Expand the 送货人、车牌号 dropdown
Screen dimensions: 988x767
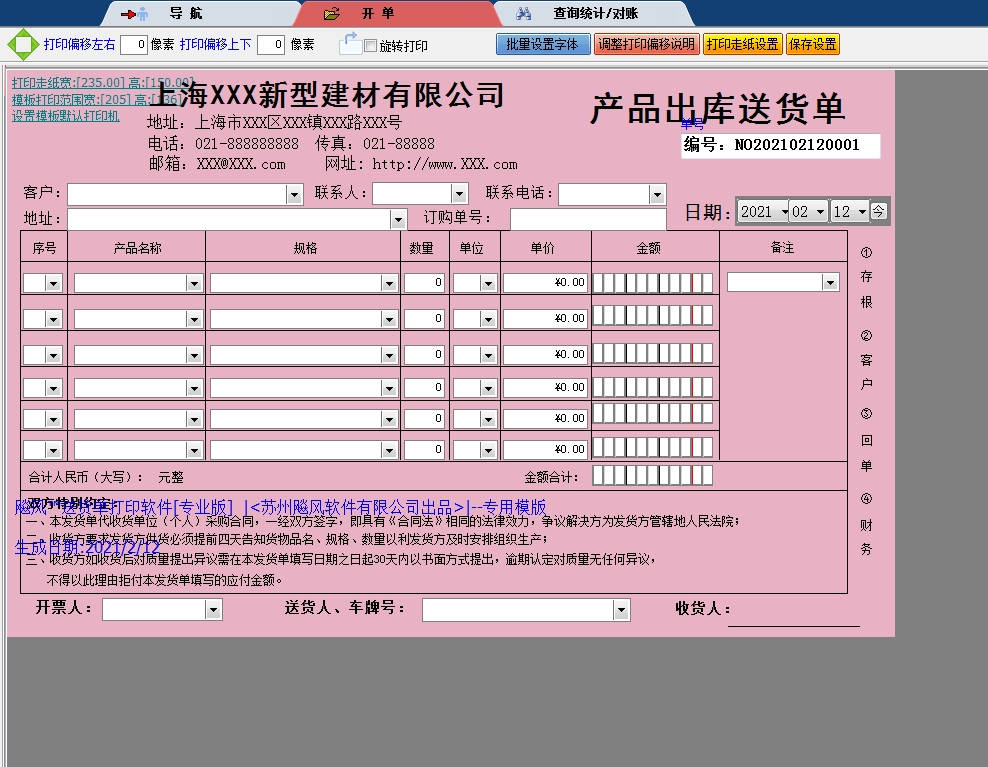pos(621,610)
